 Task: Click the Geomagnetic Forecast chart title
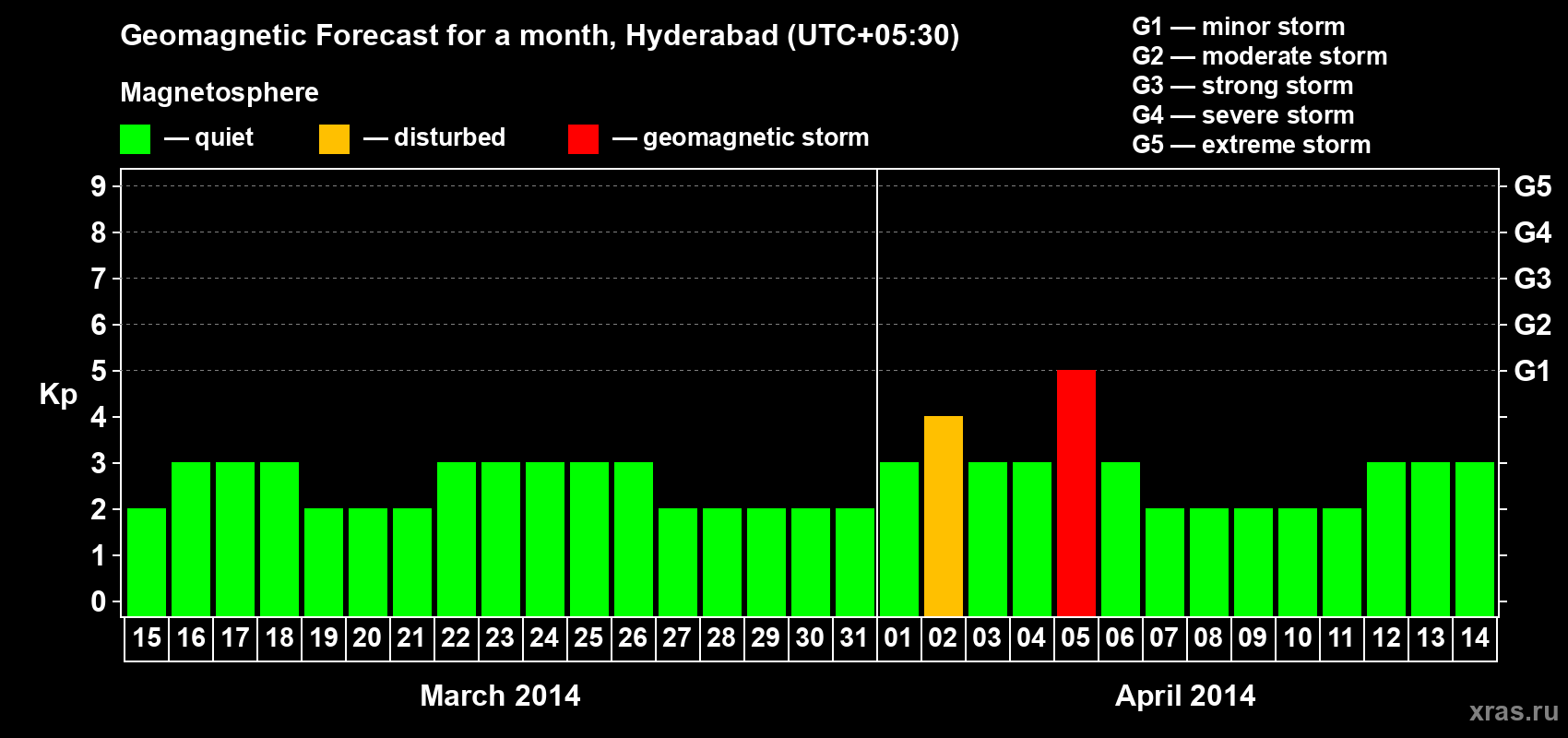540,36
